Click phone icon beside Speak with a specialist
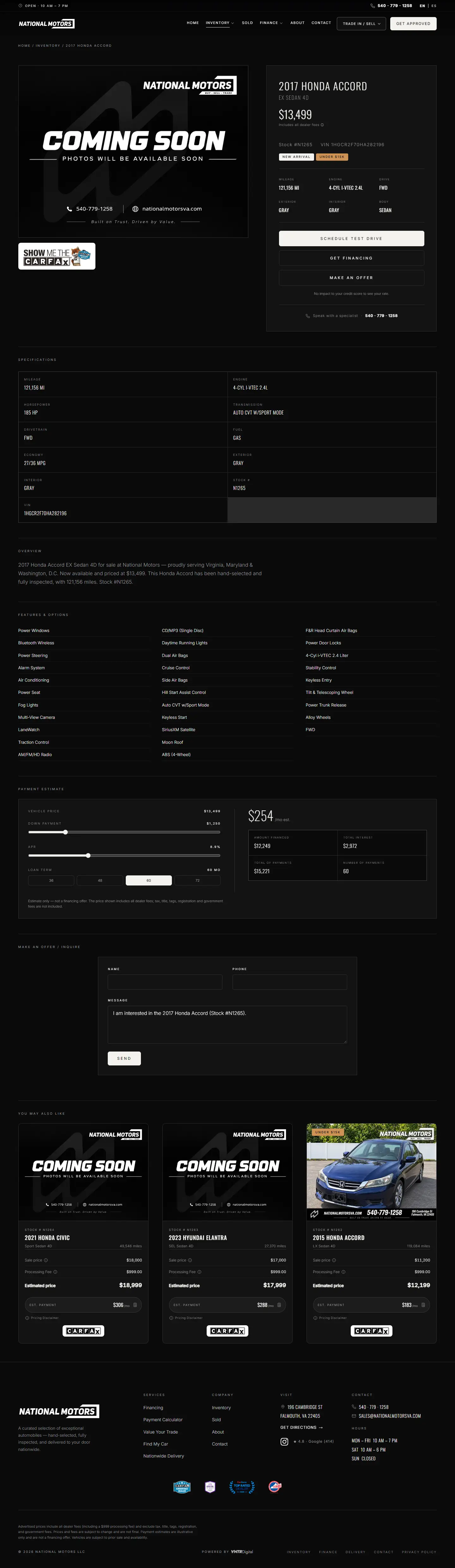Image resolution: width=455 pixels, height=1568 pixels. pos(307,316)
